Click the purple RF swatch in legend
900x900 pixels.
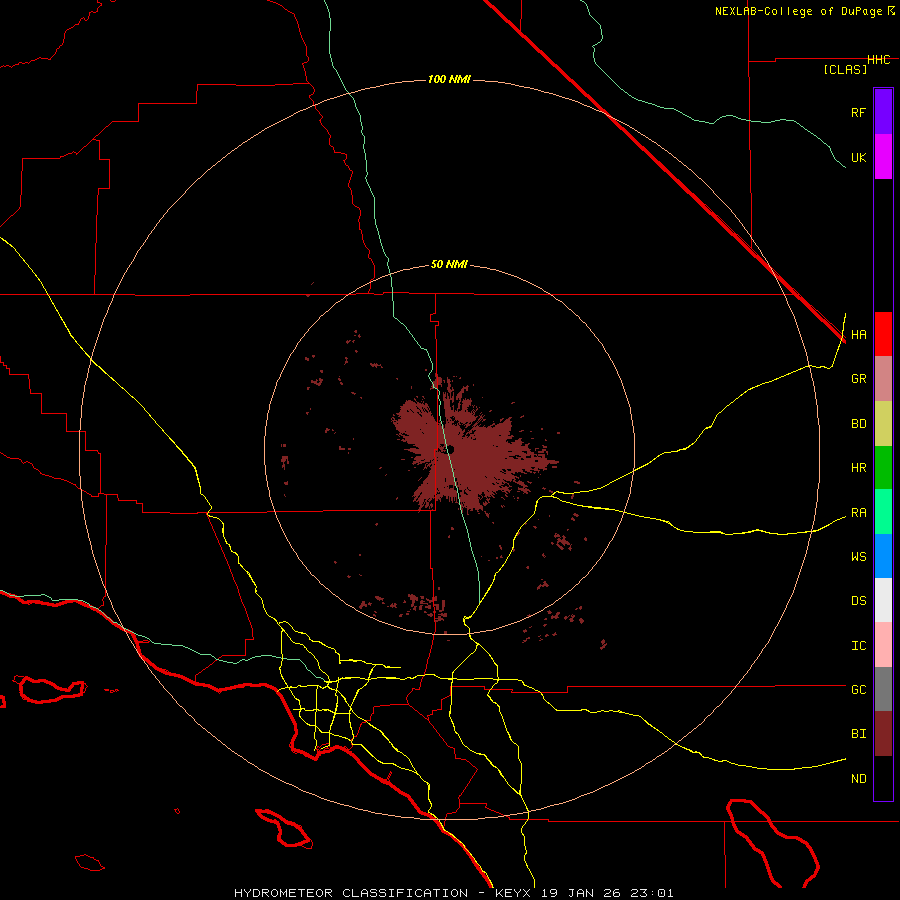click(x=883, y=112)
